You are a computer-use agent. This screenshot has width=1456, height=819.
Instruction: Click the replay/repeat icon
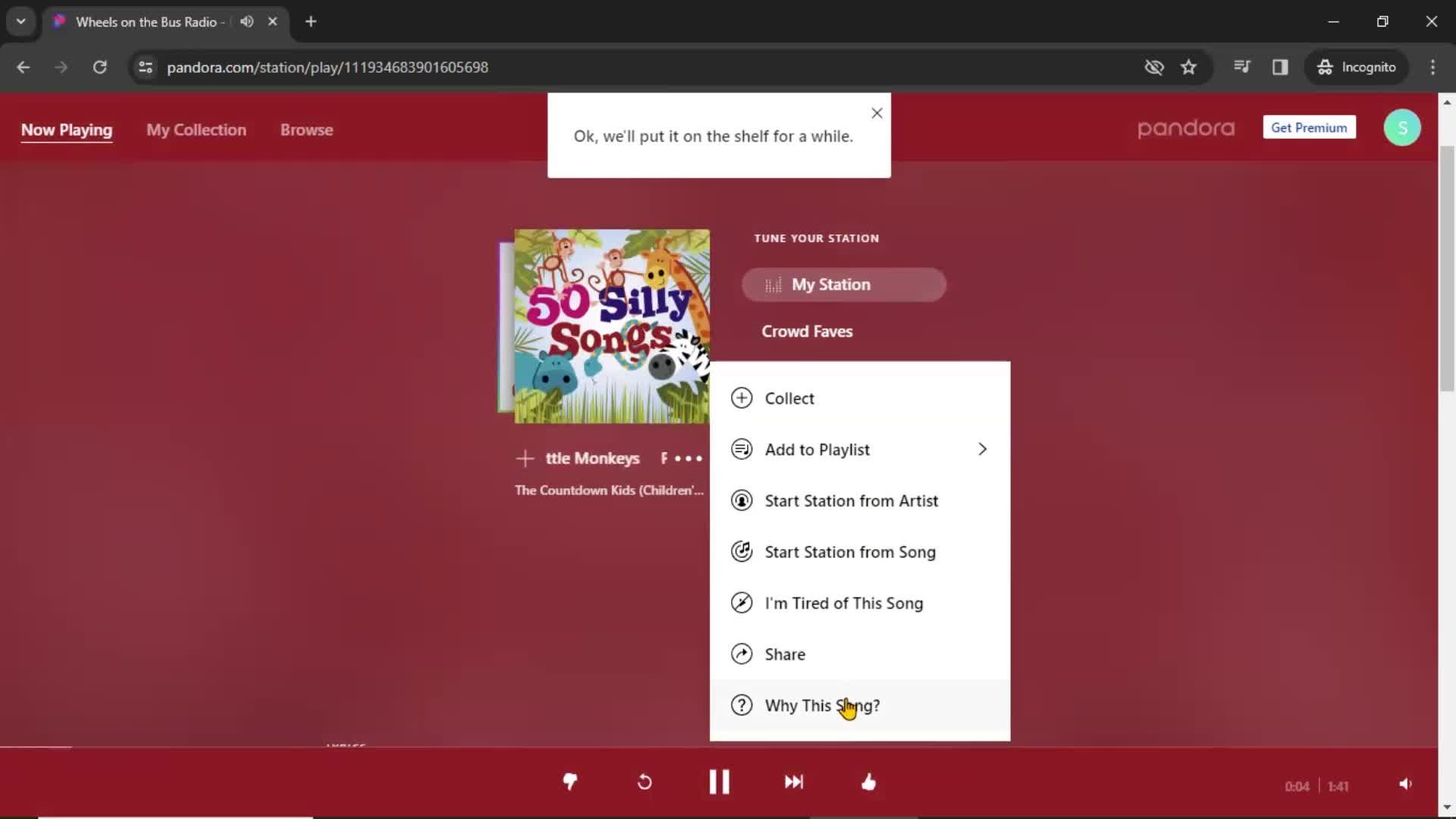click(645, 782)
